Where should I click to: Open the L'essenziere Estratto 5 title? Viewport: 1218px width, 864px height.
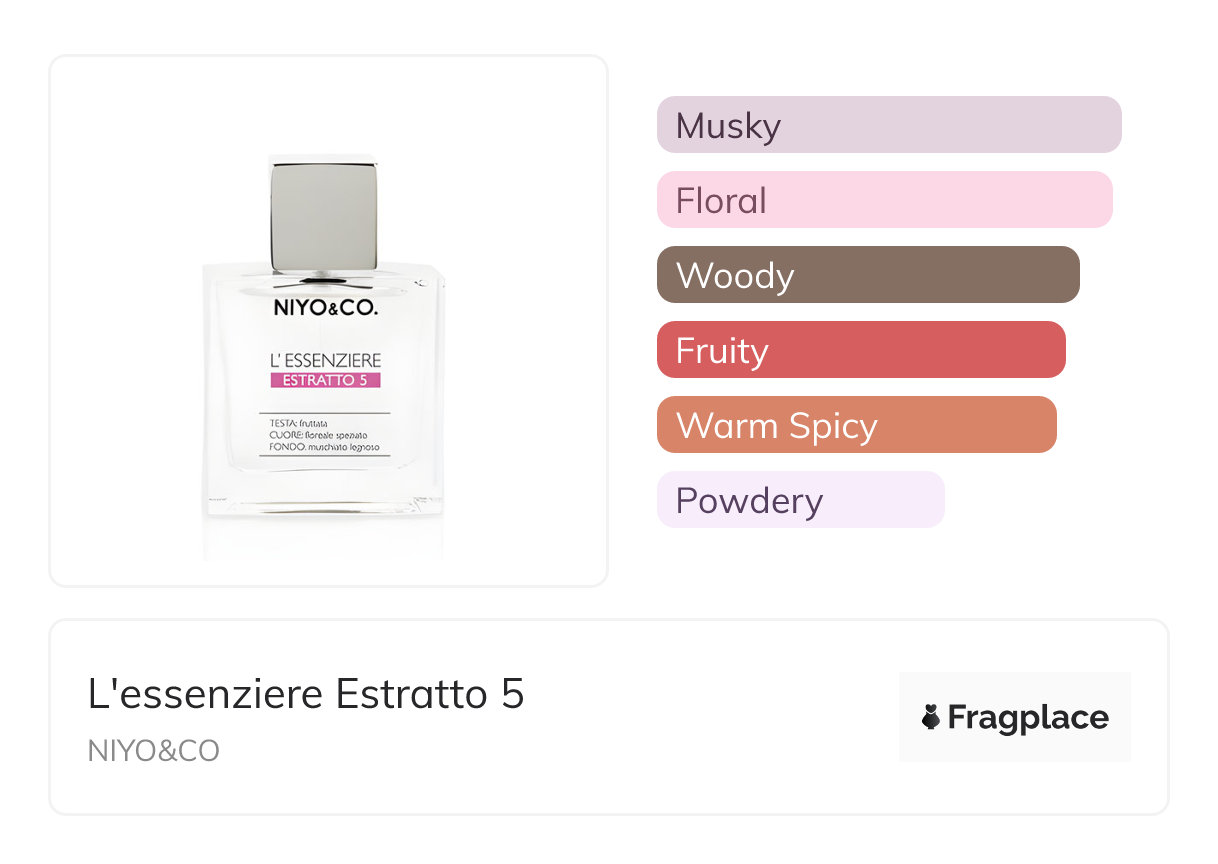coord(306,694)
